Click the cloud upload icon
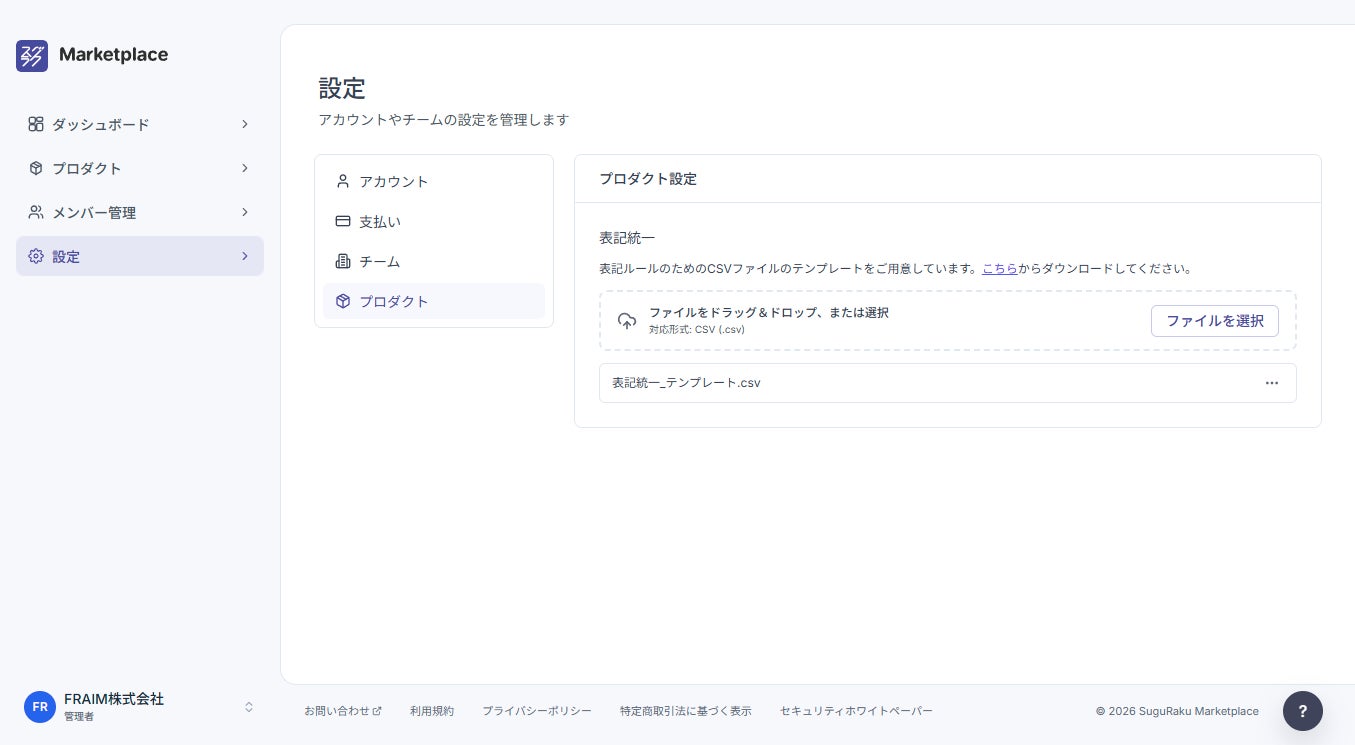This screenshot has width=1355, height=745. [627, 321]
